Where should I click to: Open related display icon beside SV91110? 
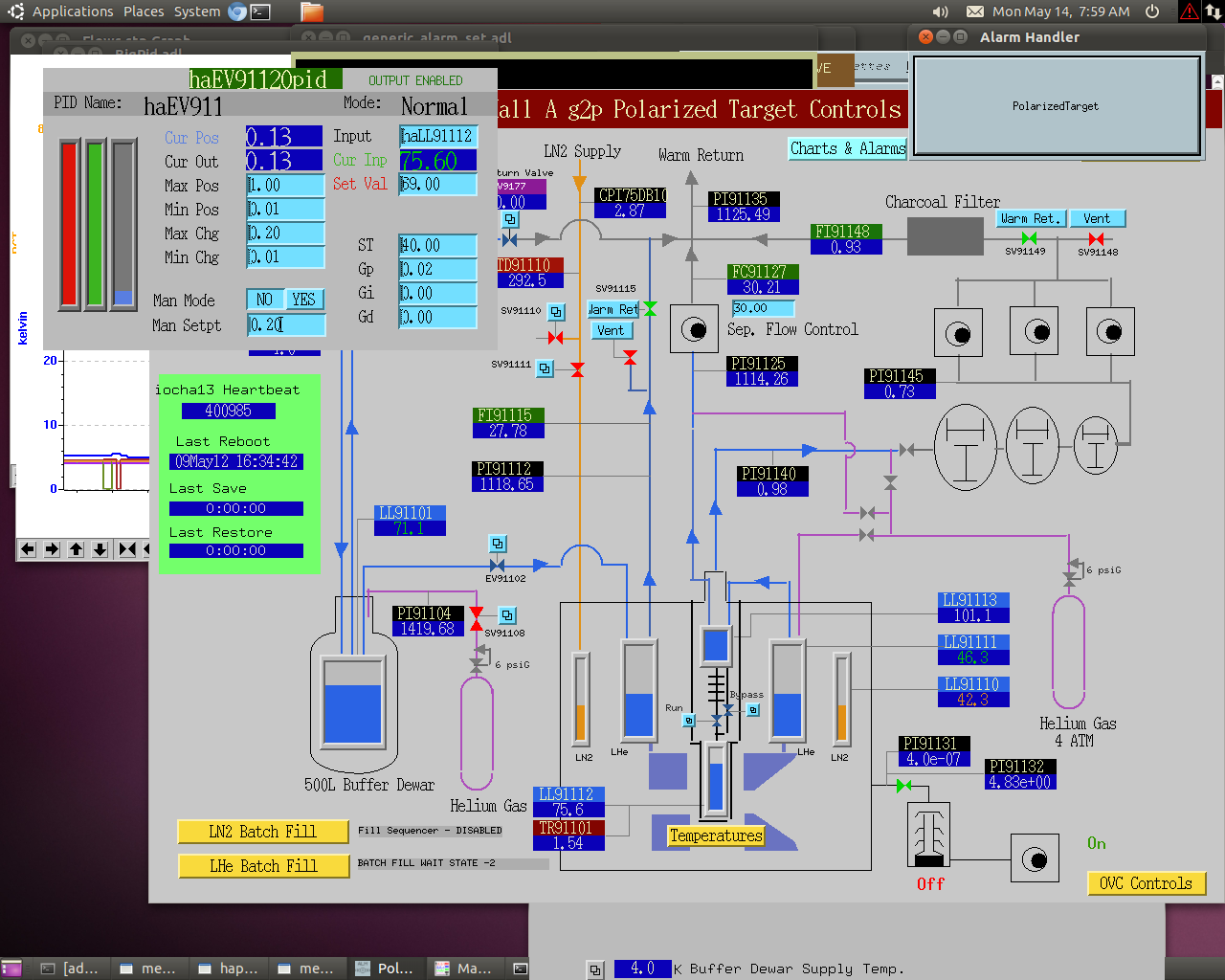click(x=556, y=311)
